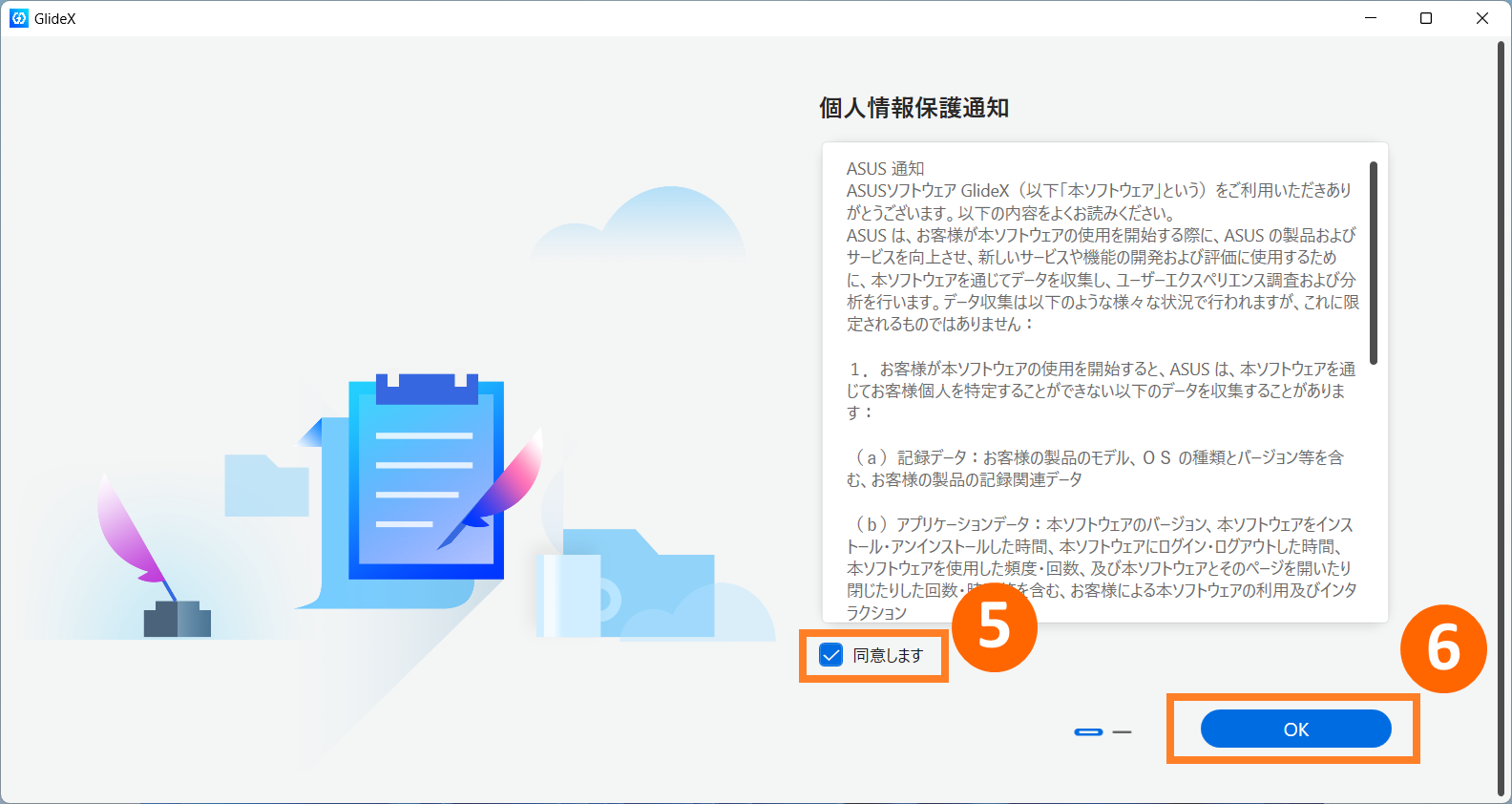Click the ASUS 通知 line in notice text
Screen dimensions: 1512x804
[x=885, y=168]
